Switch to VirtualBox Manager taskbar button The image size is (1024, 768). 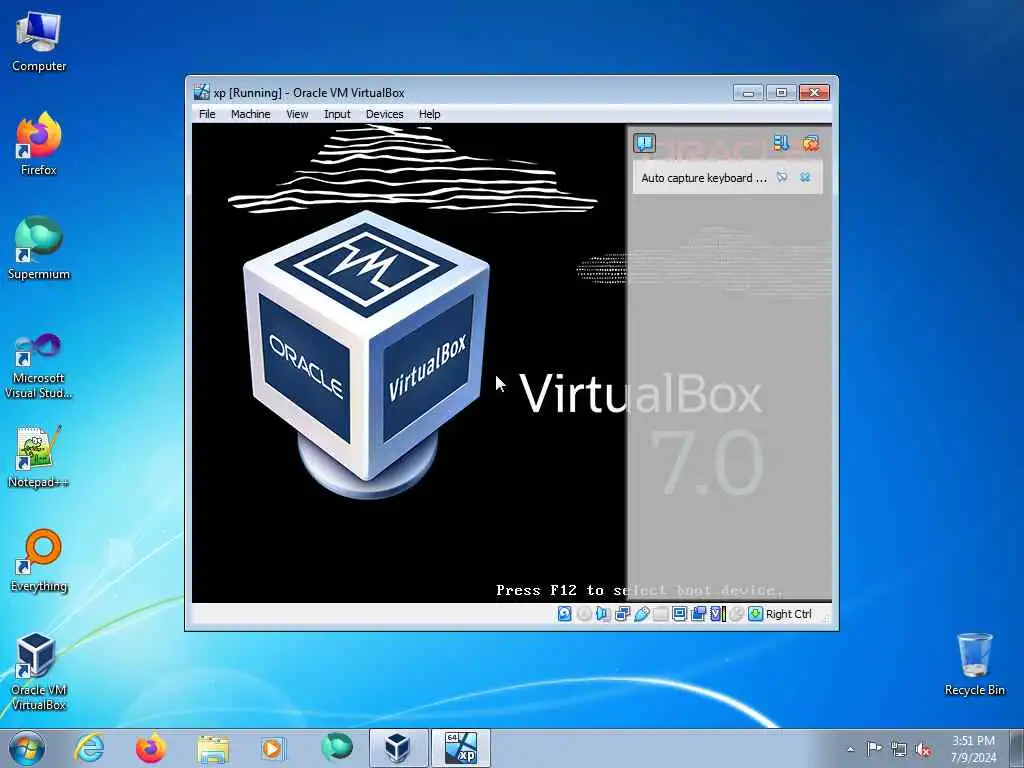[398, 748]
